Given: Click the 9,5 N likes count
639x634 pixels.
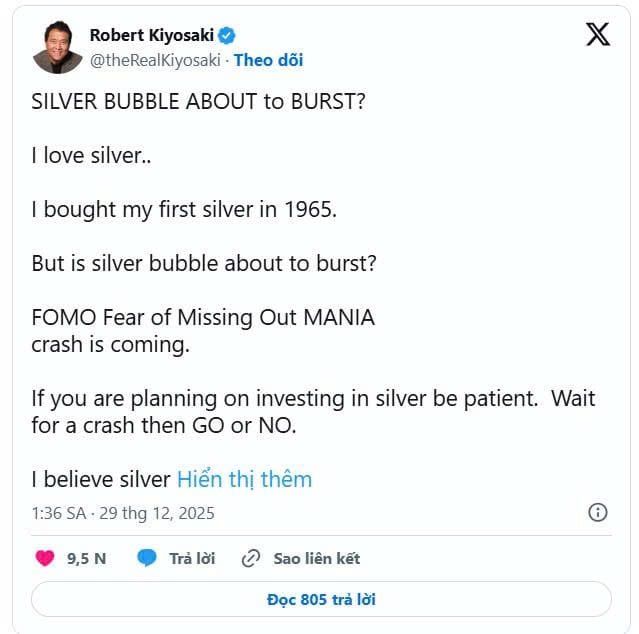Looking at the screenshot, I should 86,558.
